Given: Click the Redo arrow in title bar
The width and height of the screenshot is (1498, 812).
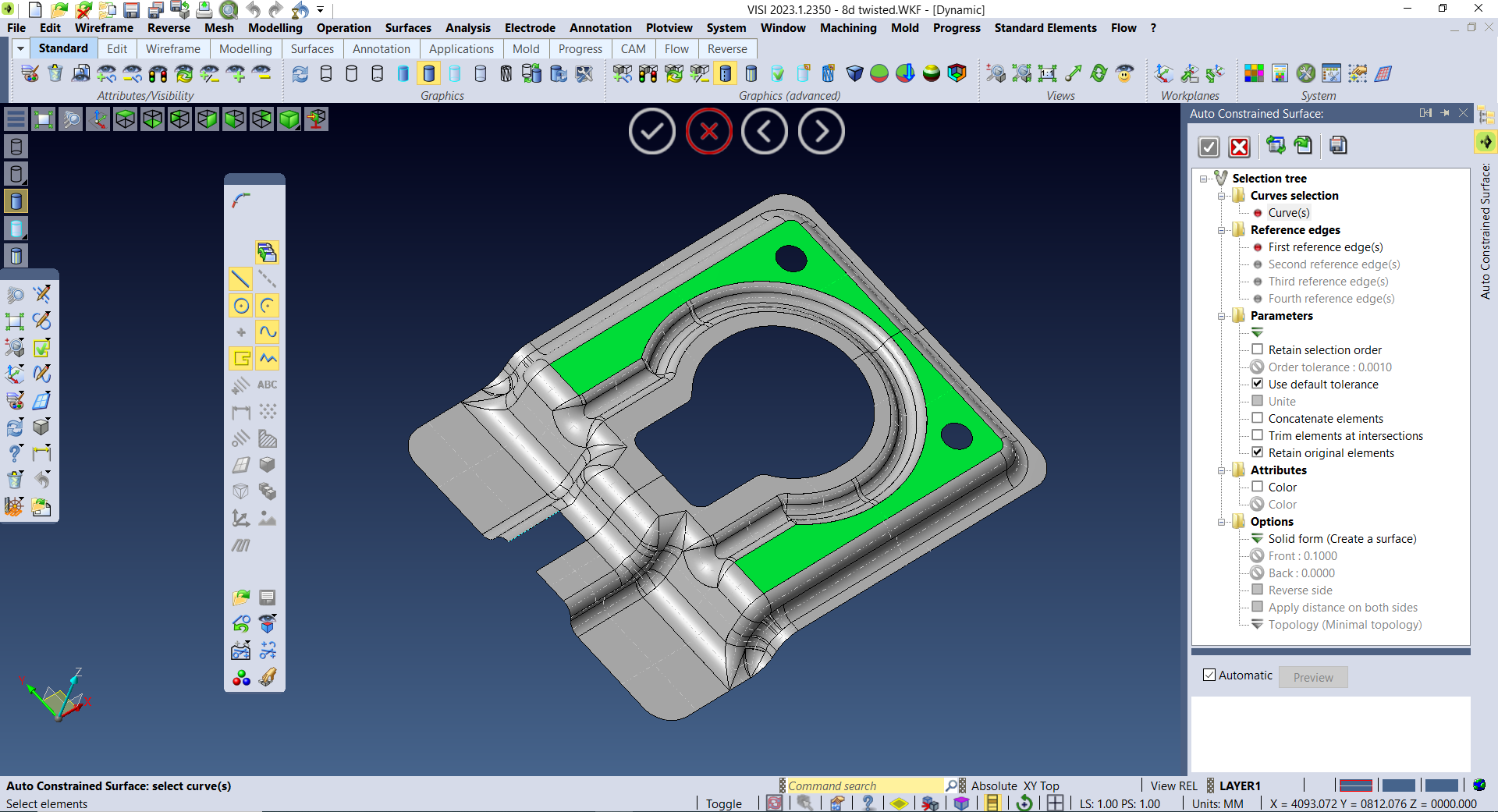Looking at the screenshot, I should (x=275, y=10).
